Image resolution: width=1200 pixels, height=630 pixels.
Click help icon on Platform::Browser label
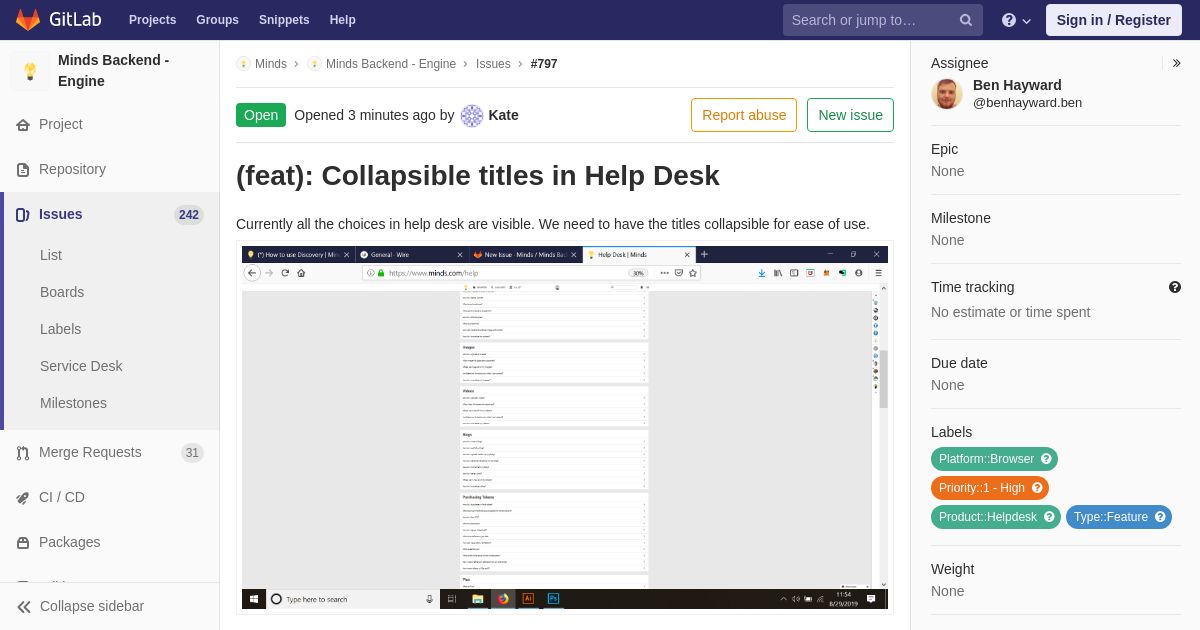coord(1046,459)
